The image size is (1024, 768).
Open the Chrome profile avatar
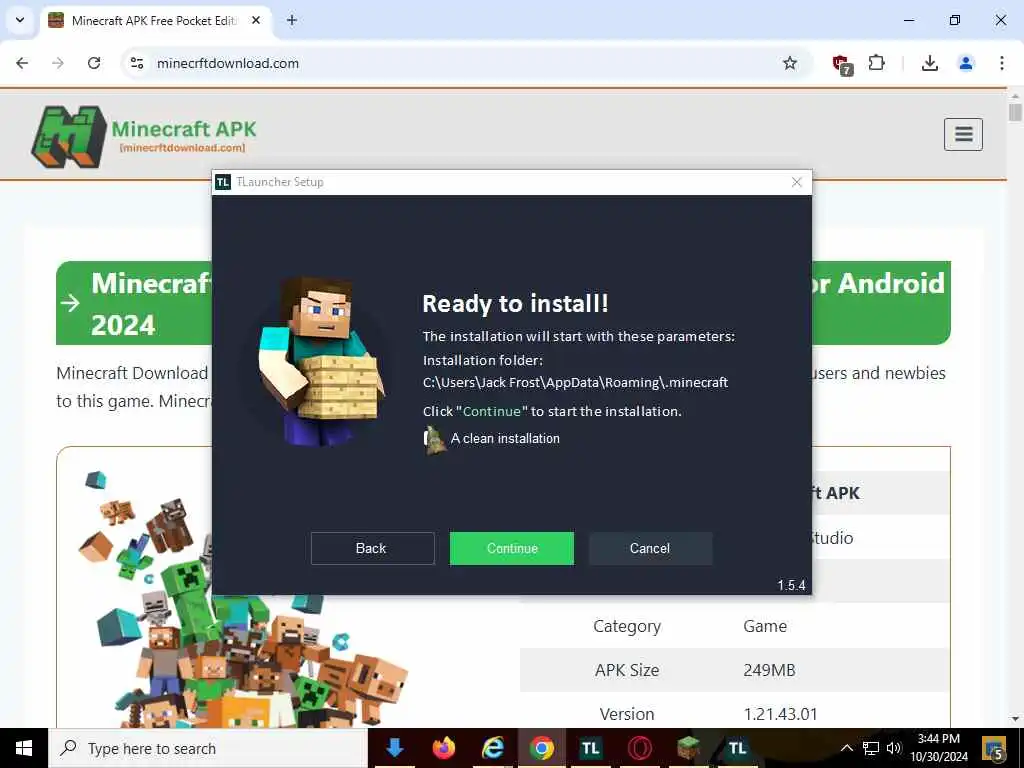pyautogui.click(x=966, y=63)
